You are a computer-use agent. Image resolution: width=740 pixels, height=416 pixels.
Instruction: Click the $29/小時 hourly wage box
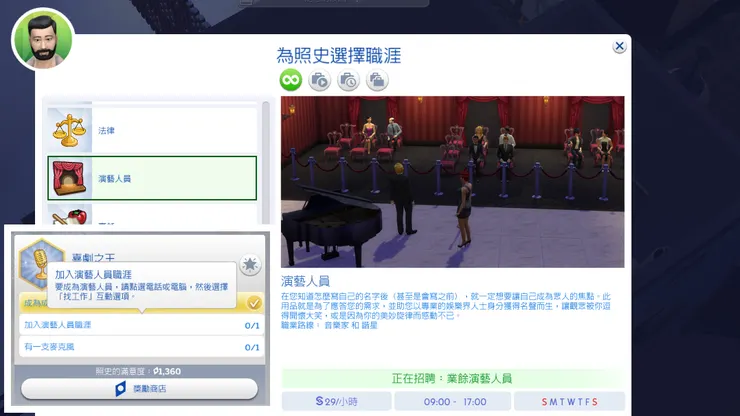click(336, 402)
